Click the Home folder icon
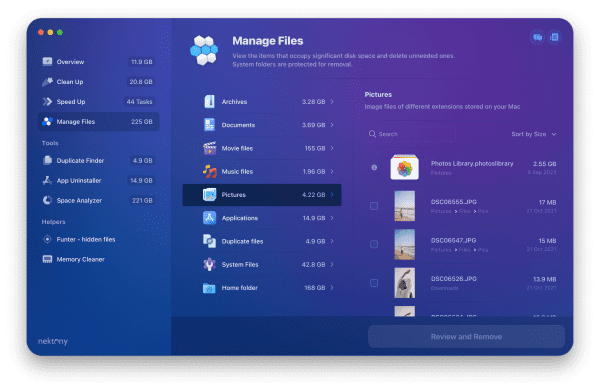 209,288
